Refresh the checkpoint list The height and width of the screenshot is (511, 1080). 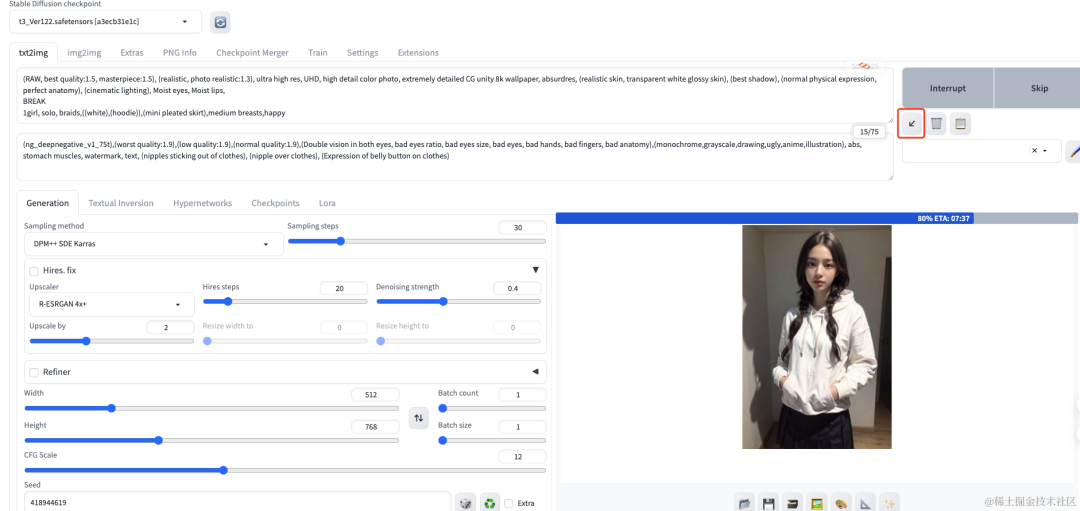(x=220, y=22)
